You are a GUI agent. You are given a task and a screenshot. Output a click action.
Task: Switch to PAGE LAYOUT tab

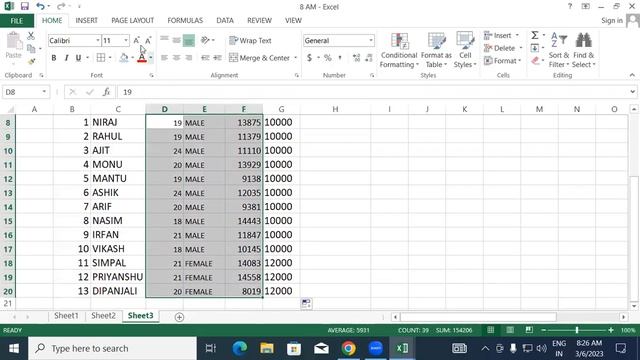[133, 20]
